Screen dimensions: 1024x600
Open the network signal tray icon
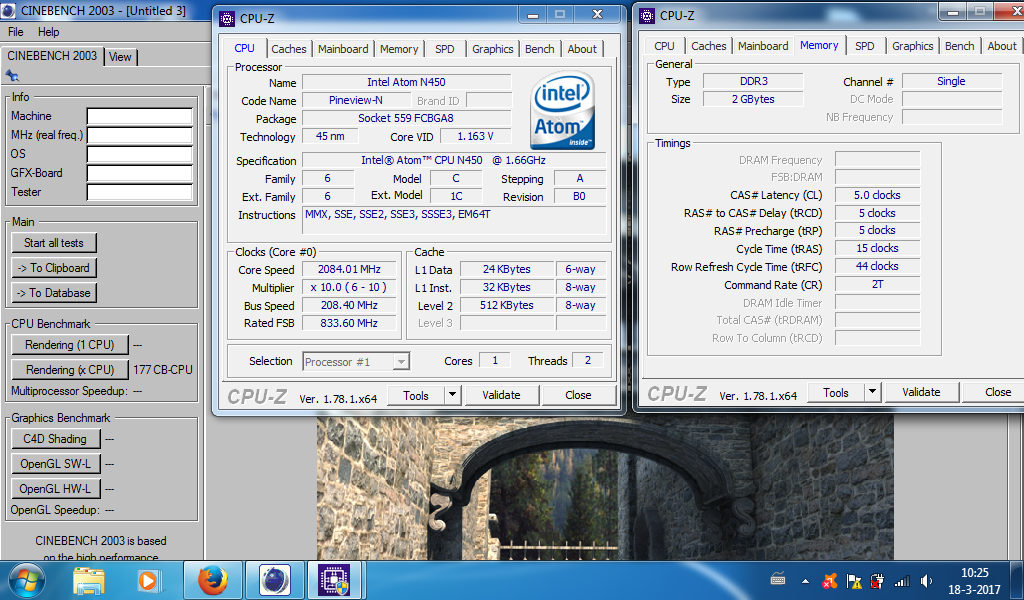(x=902, y=580)
